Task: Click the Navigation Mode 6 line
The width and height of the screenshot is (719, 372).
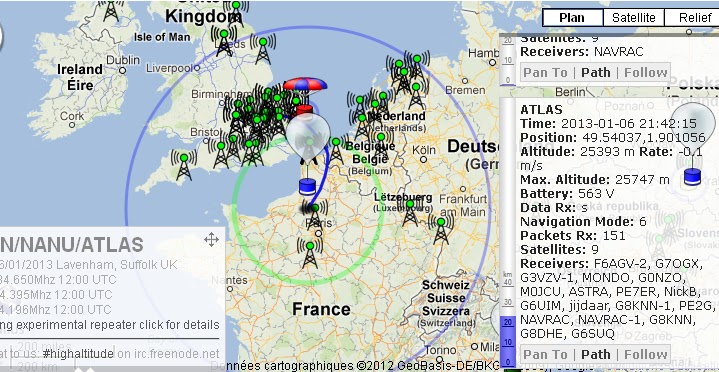Action: coord(583,222)
